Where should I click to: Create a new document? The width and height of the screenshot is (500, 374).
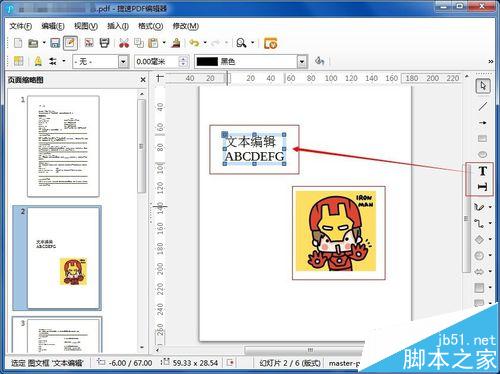(18, 43)
